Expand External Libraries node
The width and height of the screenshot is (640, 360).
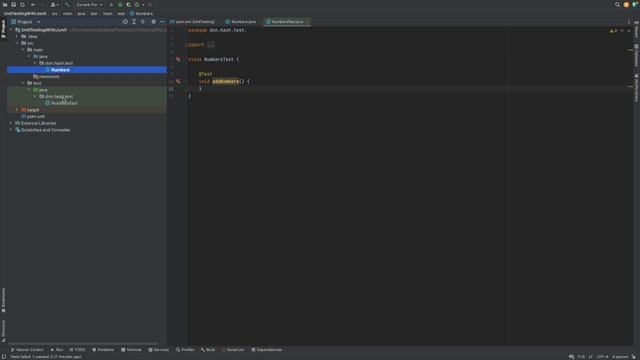pyautogui.click(x=11, y=123)
